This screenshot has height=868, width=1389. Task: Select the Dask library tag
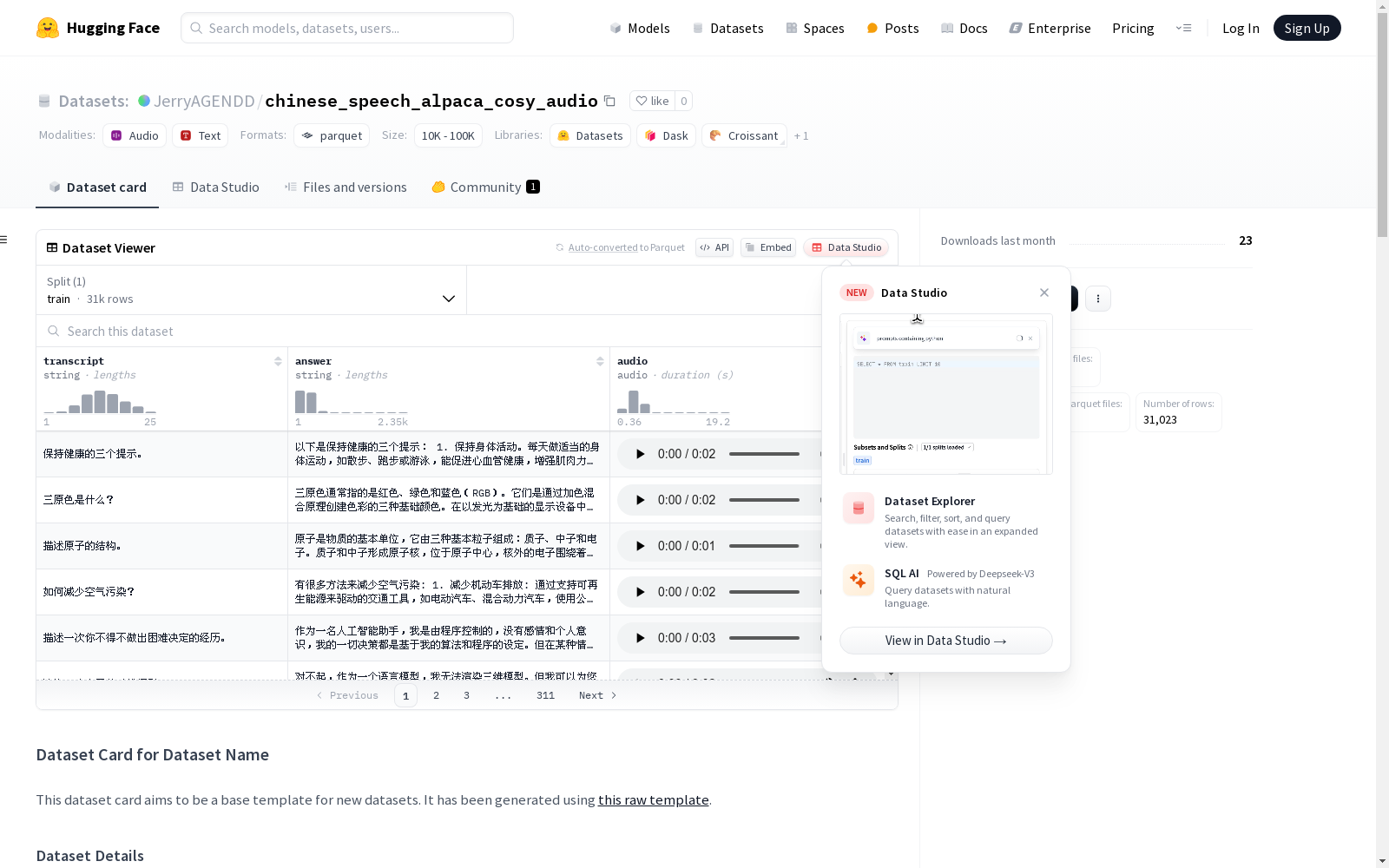click(667, 135)
